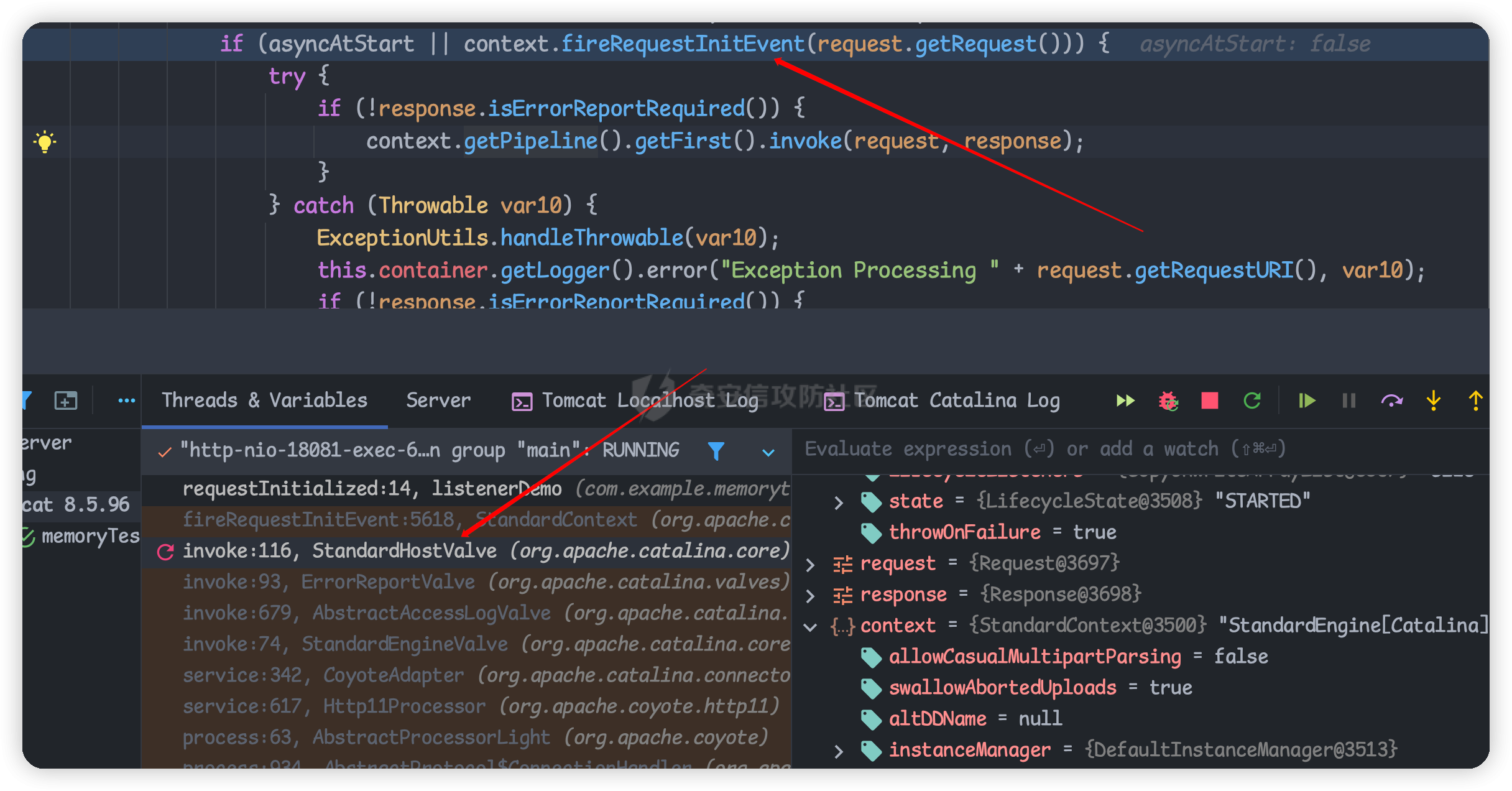This screenshot has width=1512, height=791.
Task: Click the Pause Program icon
Action: 1348,400
